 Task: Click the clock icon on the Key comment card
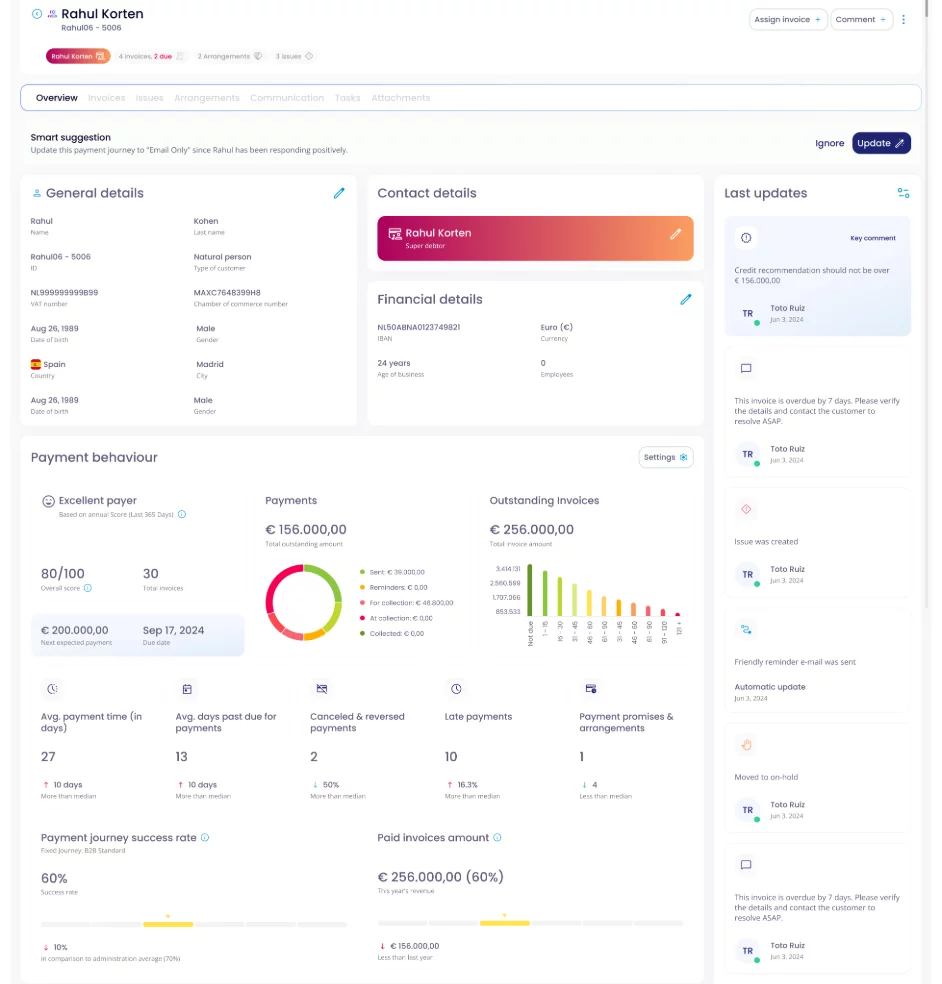pos(746,238)
